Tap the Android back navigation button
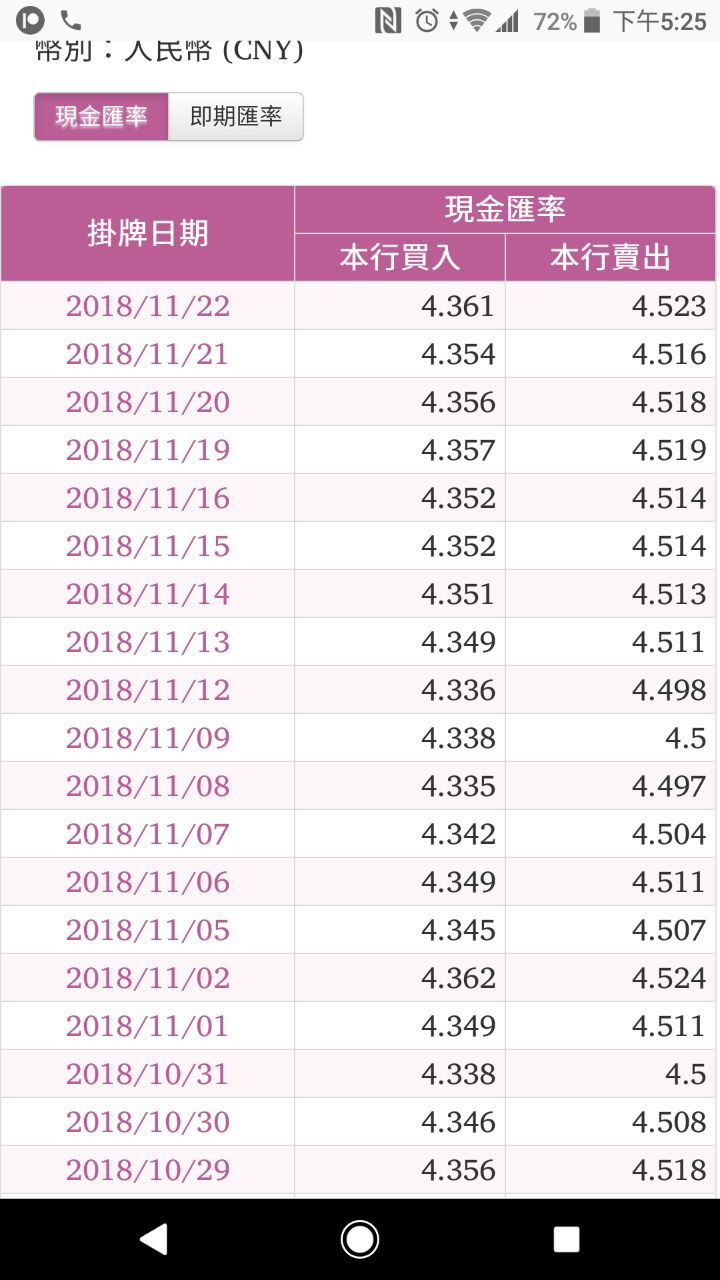The image size is (720, 1280). (153, 1239)
